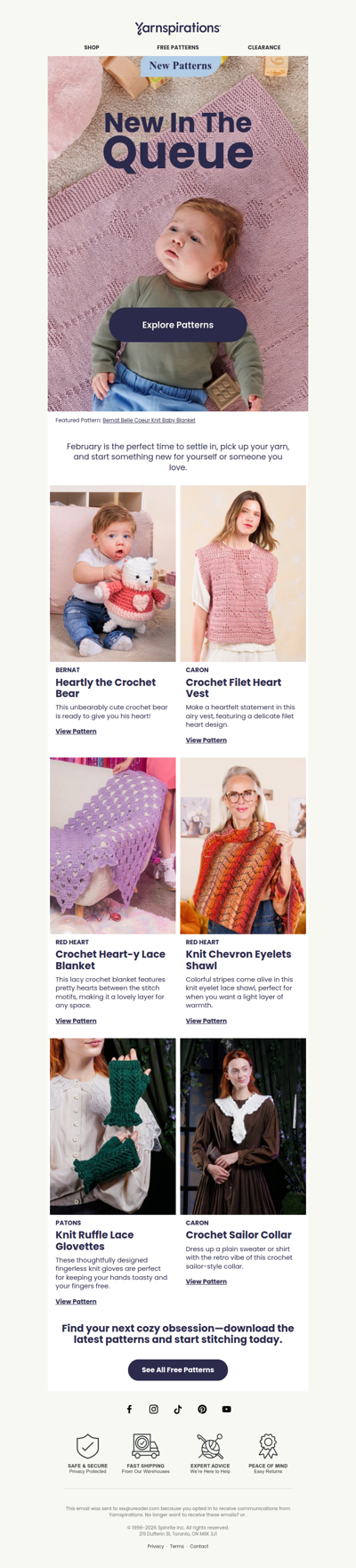Click the Crochet Heart-y Lace Blanket photo

113,846
